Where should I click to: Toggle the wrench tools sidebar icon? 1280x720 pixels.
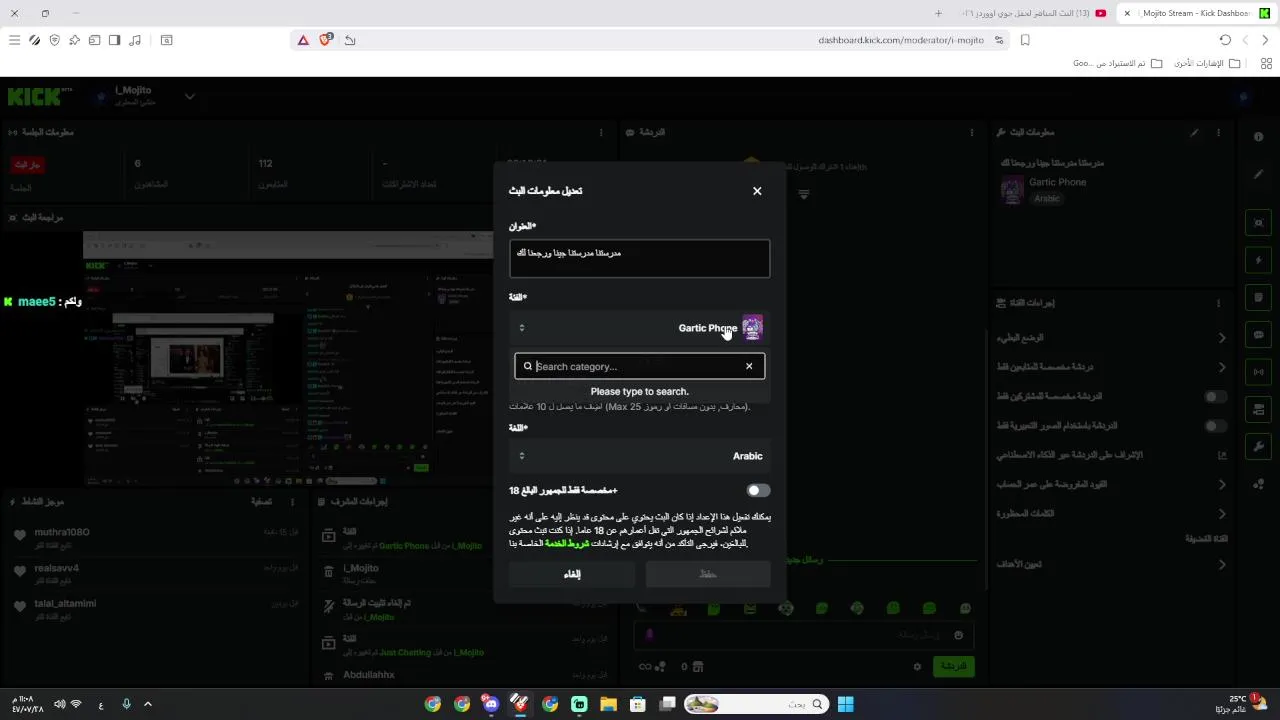tap(1259, 447)
